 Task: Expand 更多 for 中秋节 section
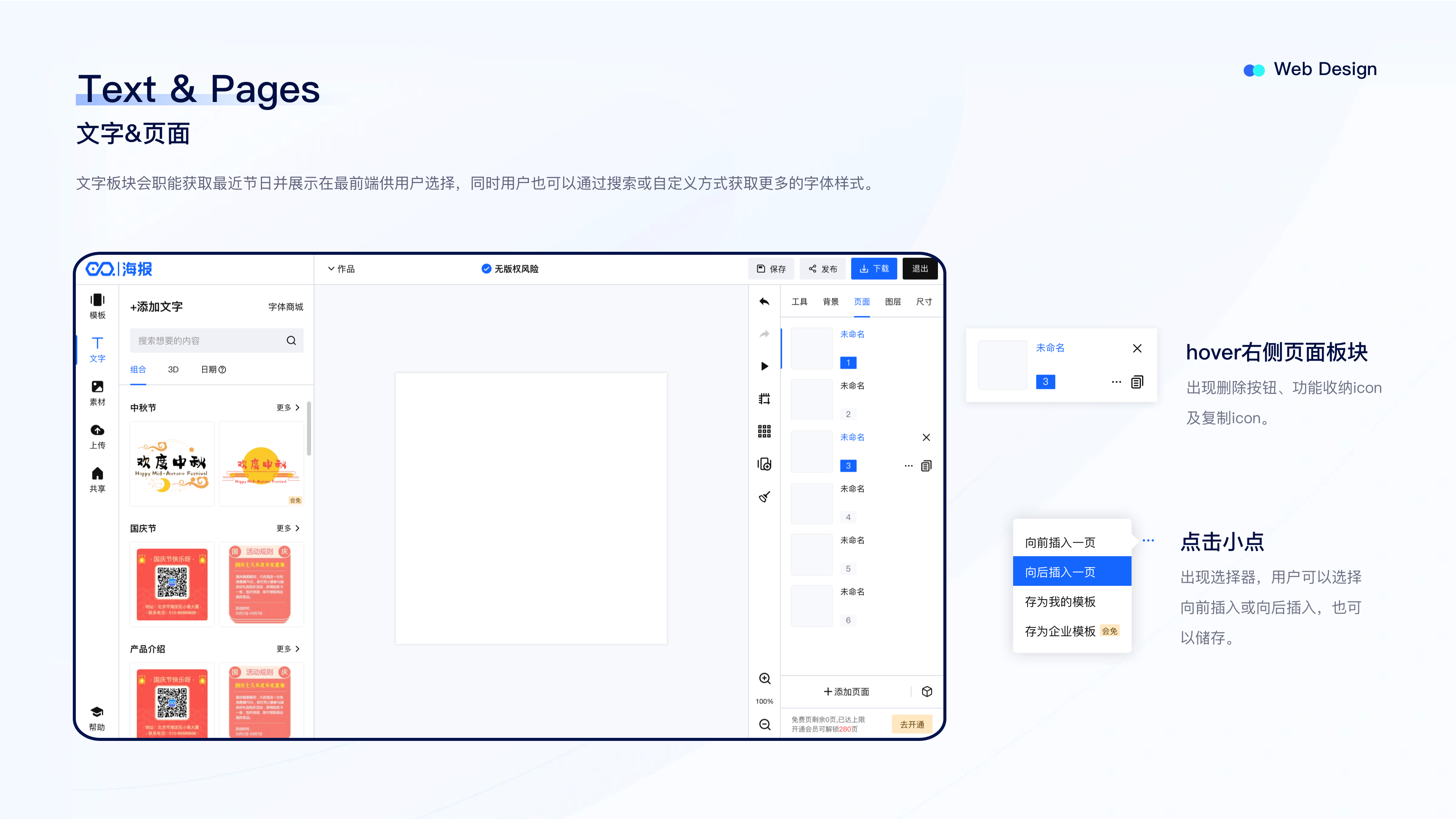point(288,408)
